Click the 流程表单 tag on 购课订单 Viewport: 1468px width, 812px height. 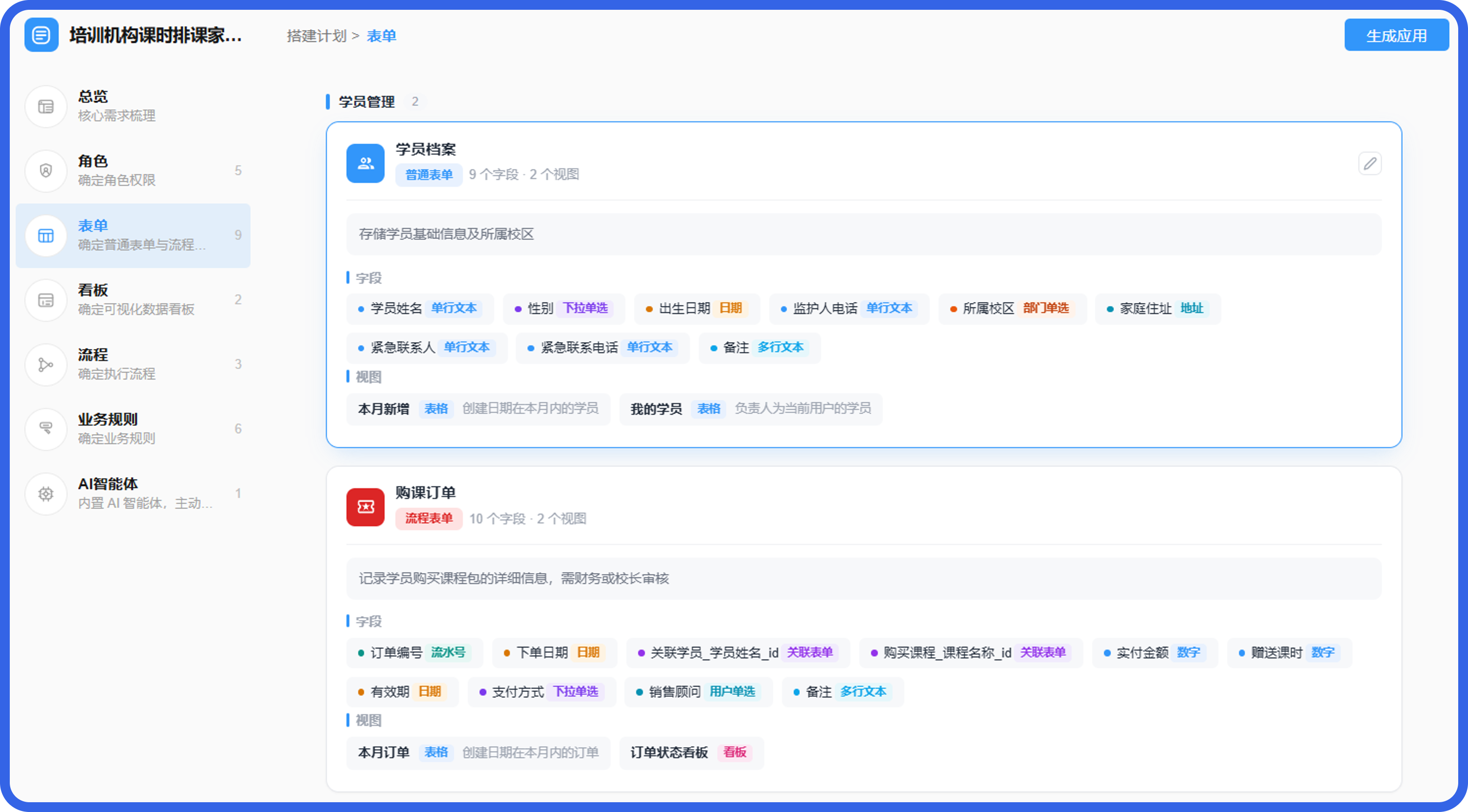(429, 518)
